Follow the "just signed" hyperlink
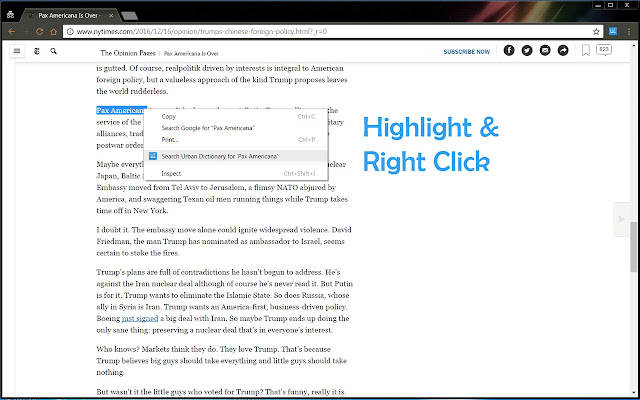 (x=140, y=318)
